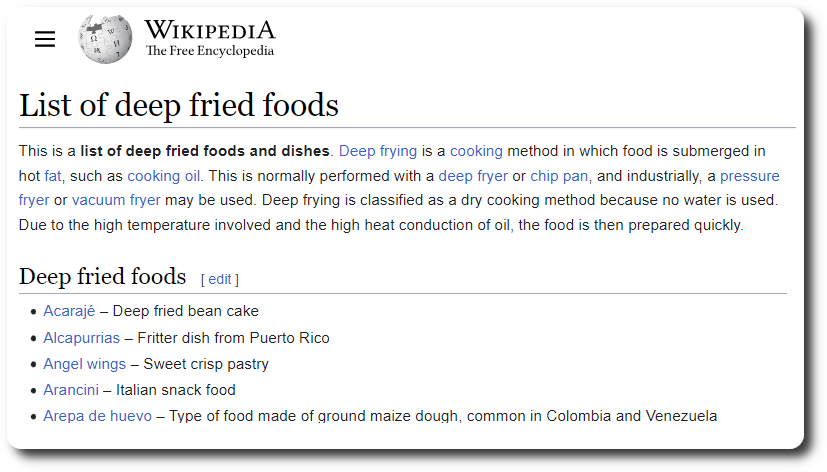Open the vacuum fryer link
827x472 pixels.
pos(116,199)
